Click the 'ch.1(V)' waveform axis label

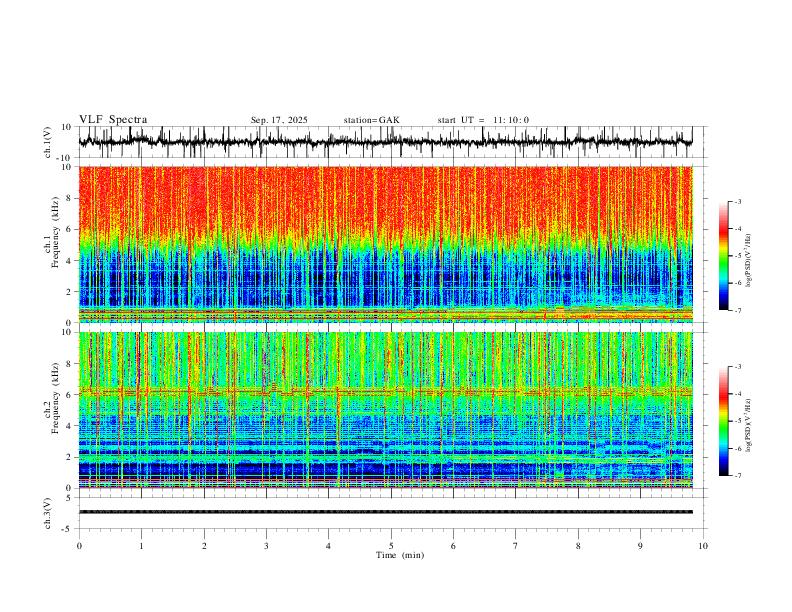click(x=48, y=142)
